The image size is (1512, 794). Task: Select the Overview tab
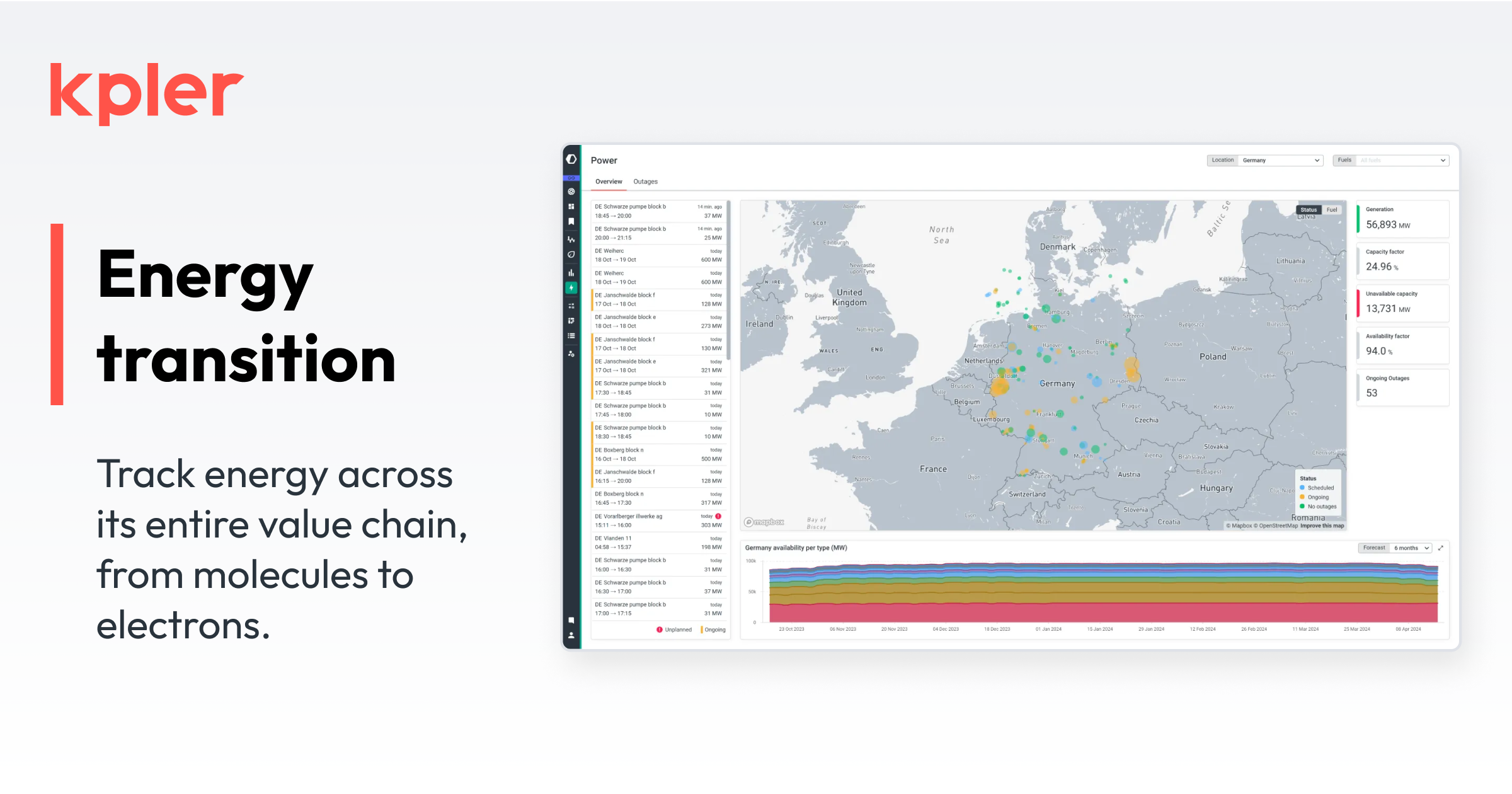click(x=608, y=181)
